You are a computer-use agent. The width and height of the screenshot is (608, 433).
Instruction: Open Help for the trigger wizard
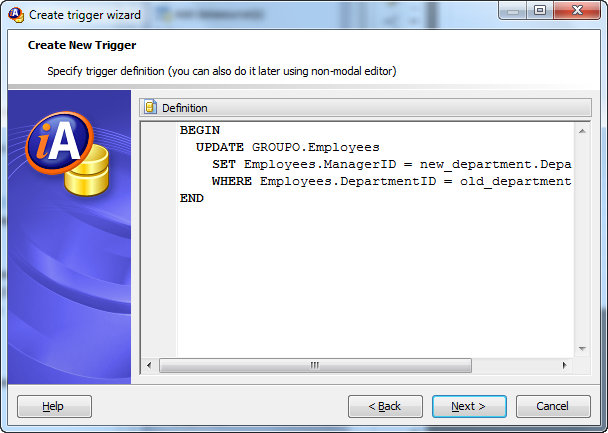click(x=54, y=406)
